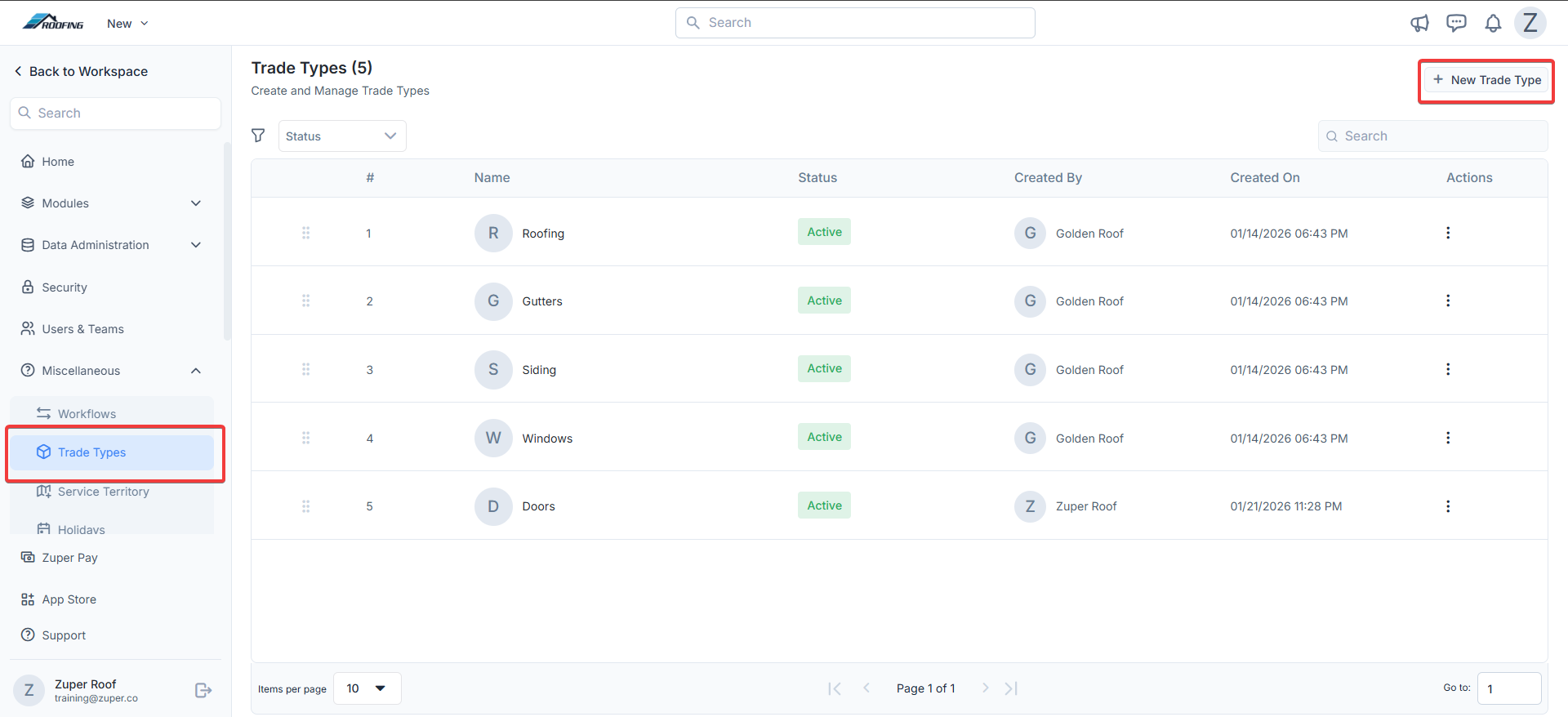
Task: Open the announcements megaphone icon
Action: pyautogui.click(x=1419, y=23)
